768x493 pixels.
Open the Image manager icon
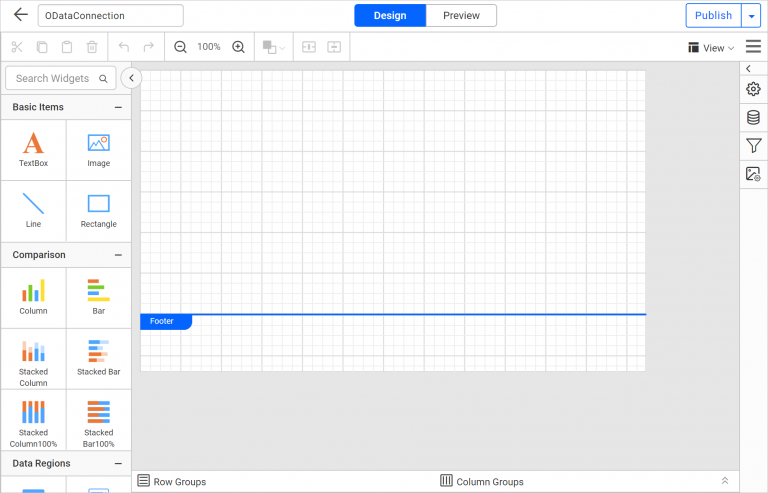tap(753, 174)
